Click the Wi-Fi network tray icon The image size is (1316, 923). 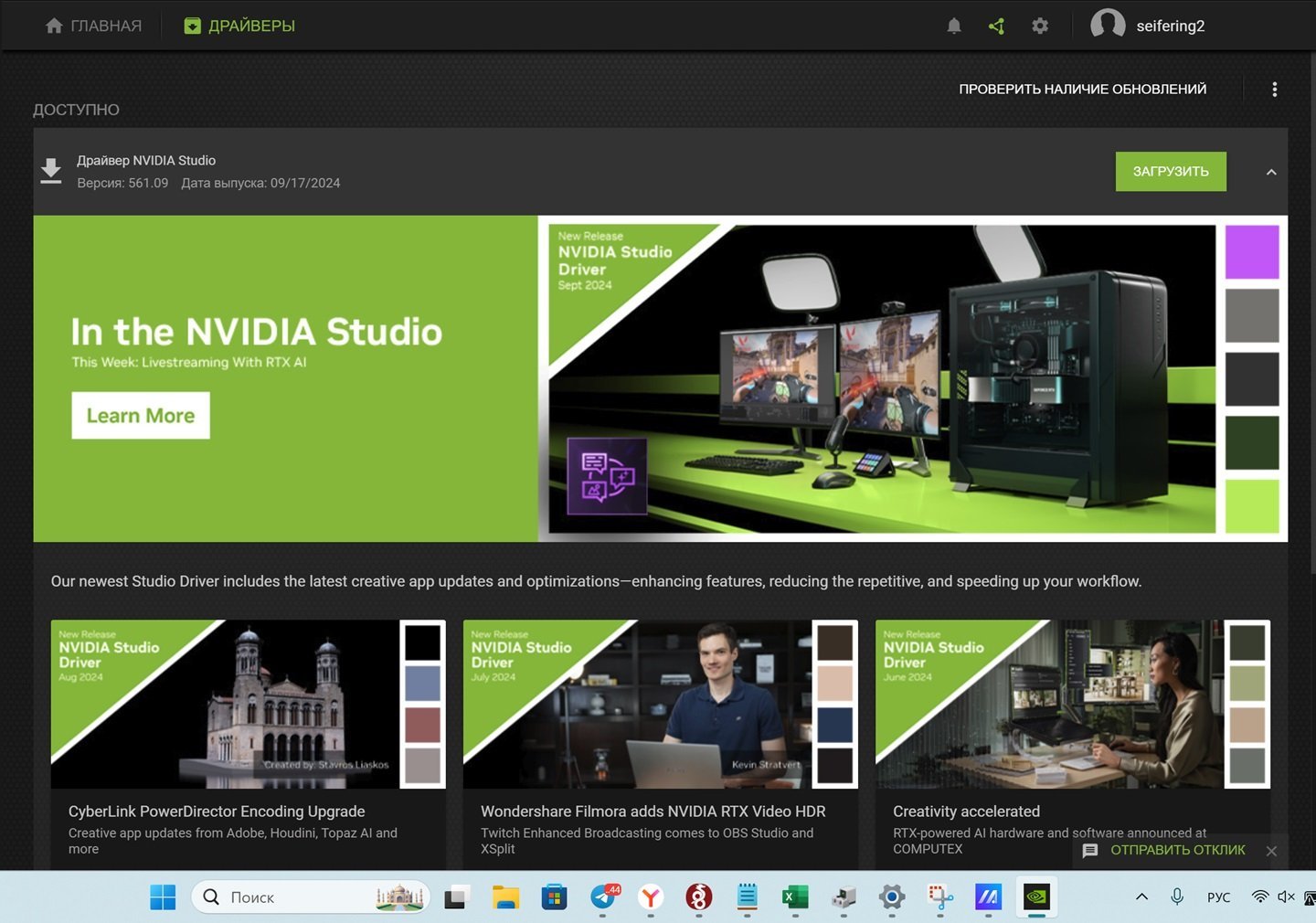pyautogui.click(x=1259, y=896)
